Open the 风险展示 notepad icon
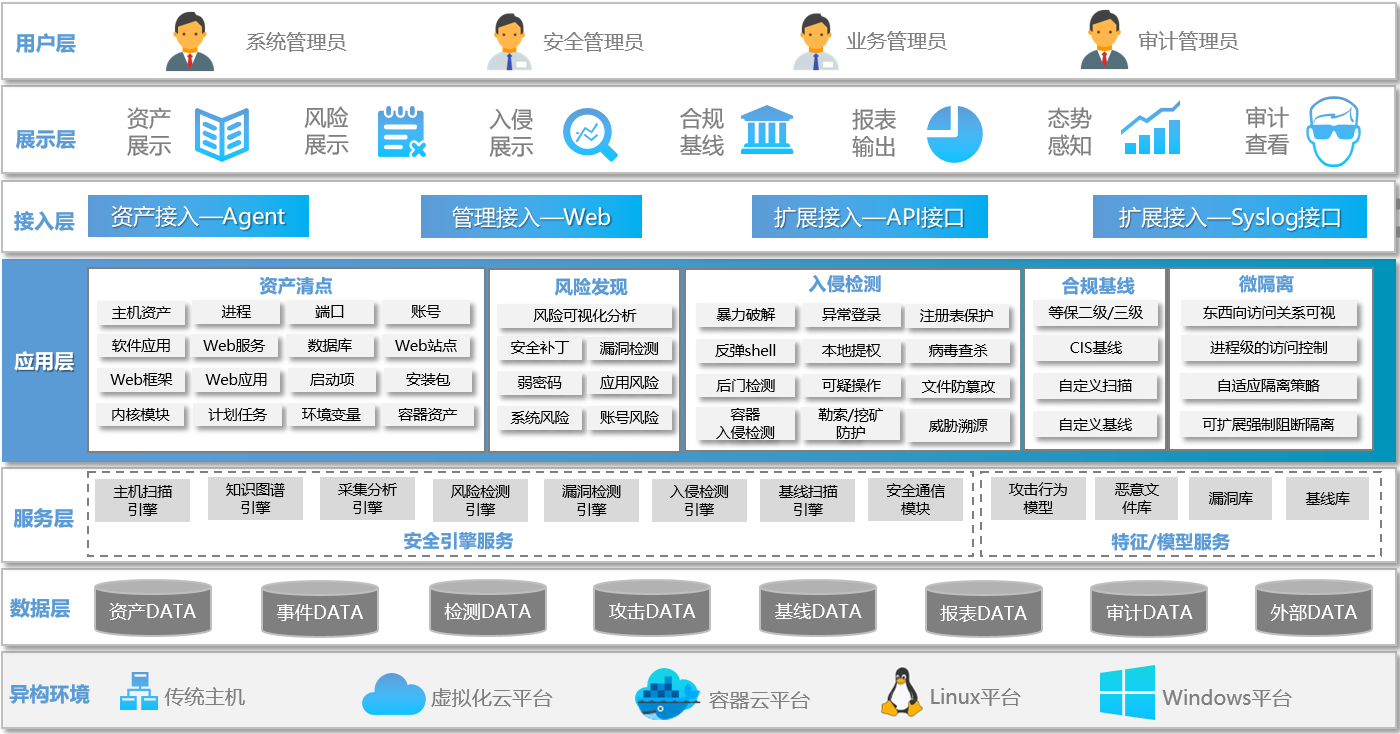1400x734 pixels. coord(403,132)
